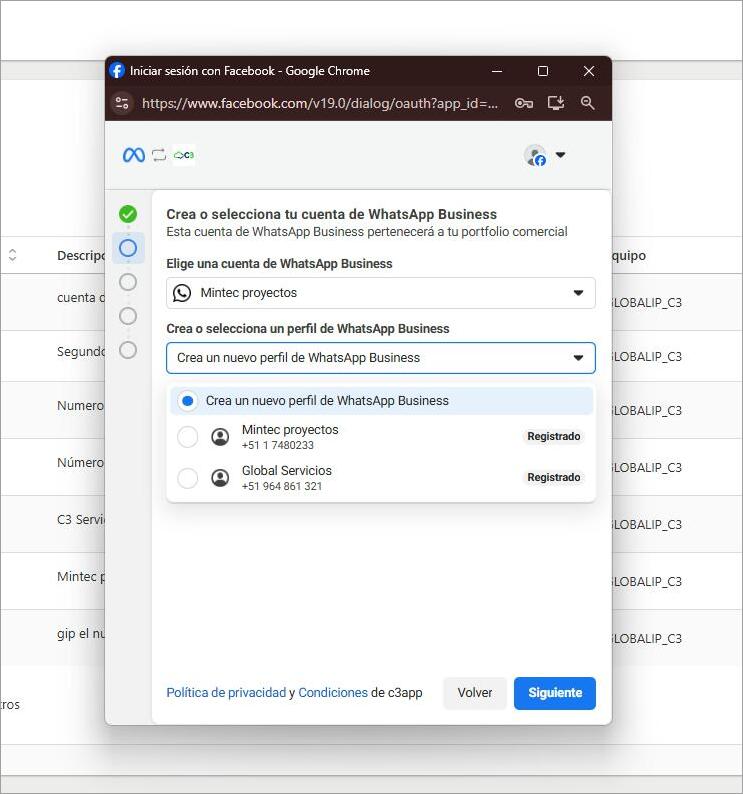
Task: Open the WhatsApp Business account dropdown
Action: (380, 293)
